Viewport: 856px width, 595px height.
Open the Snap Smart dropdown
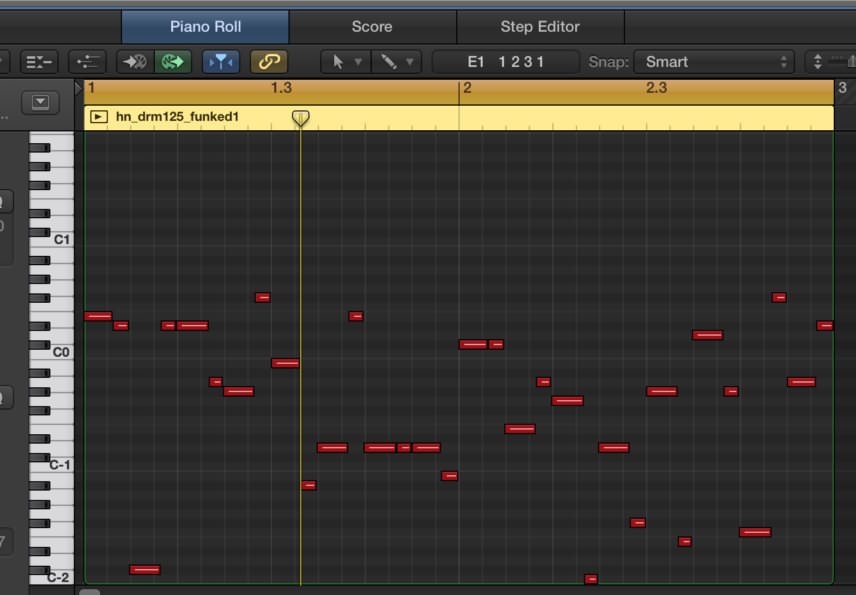click(x=714, y=62)
